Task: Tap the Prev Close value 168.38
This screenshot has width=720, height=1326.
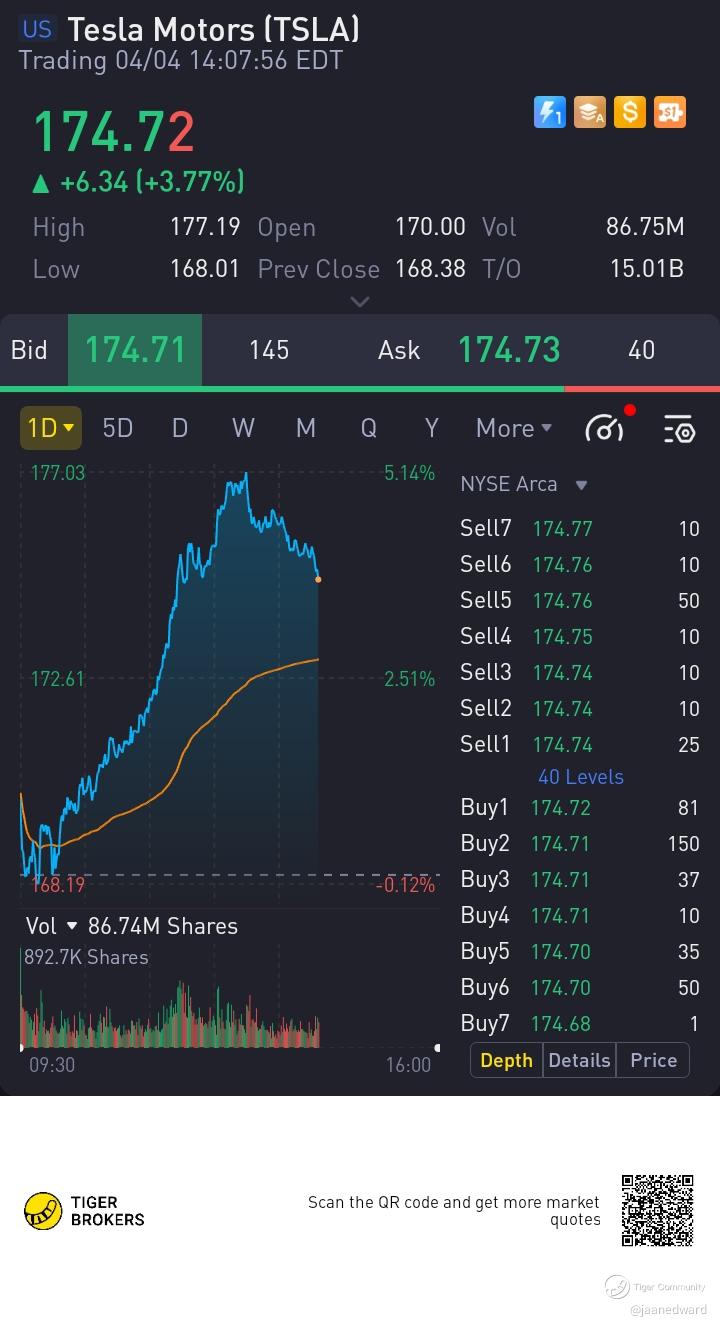Action: click(430, 269)
